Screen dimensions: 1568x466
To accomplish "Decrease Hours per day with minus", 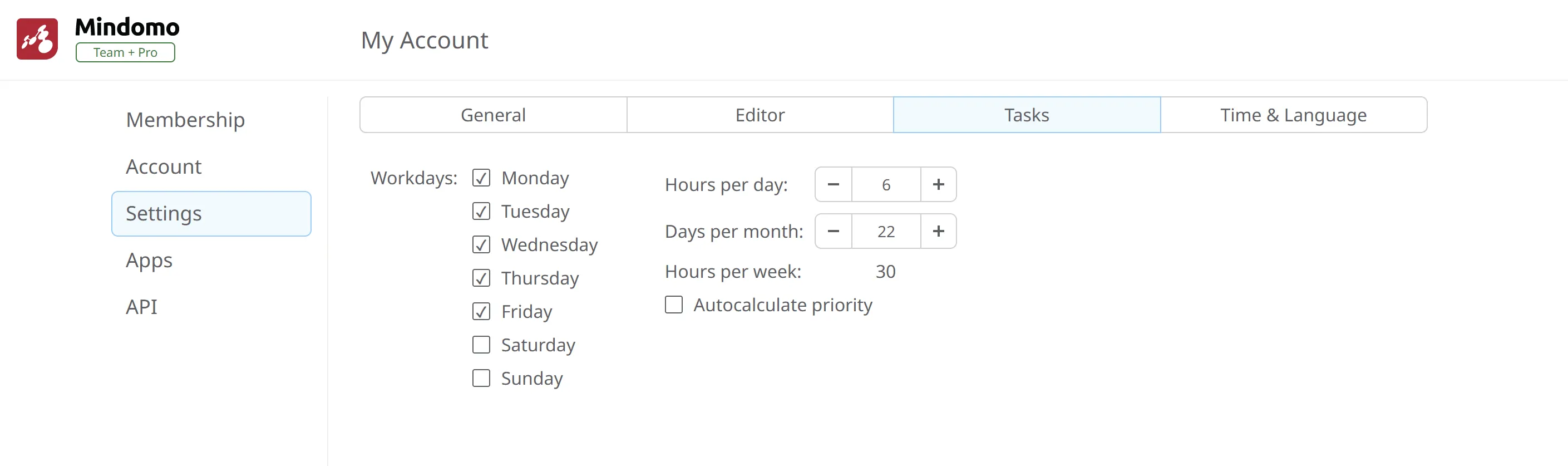I will tap(834, 185).
